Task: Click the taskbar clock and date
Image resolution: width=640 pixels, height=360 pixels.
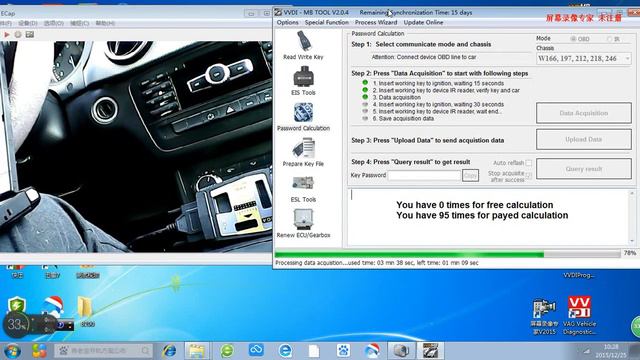Action: click(x=611, y=351)
